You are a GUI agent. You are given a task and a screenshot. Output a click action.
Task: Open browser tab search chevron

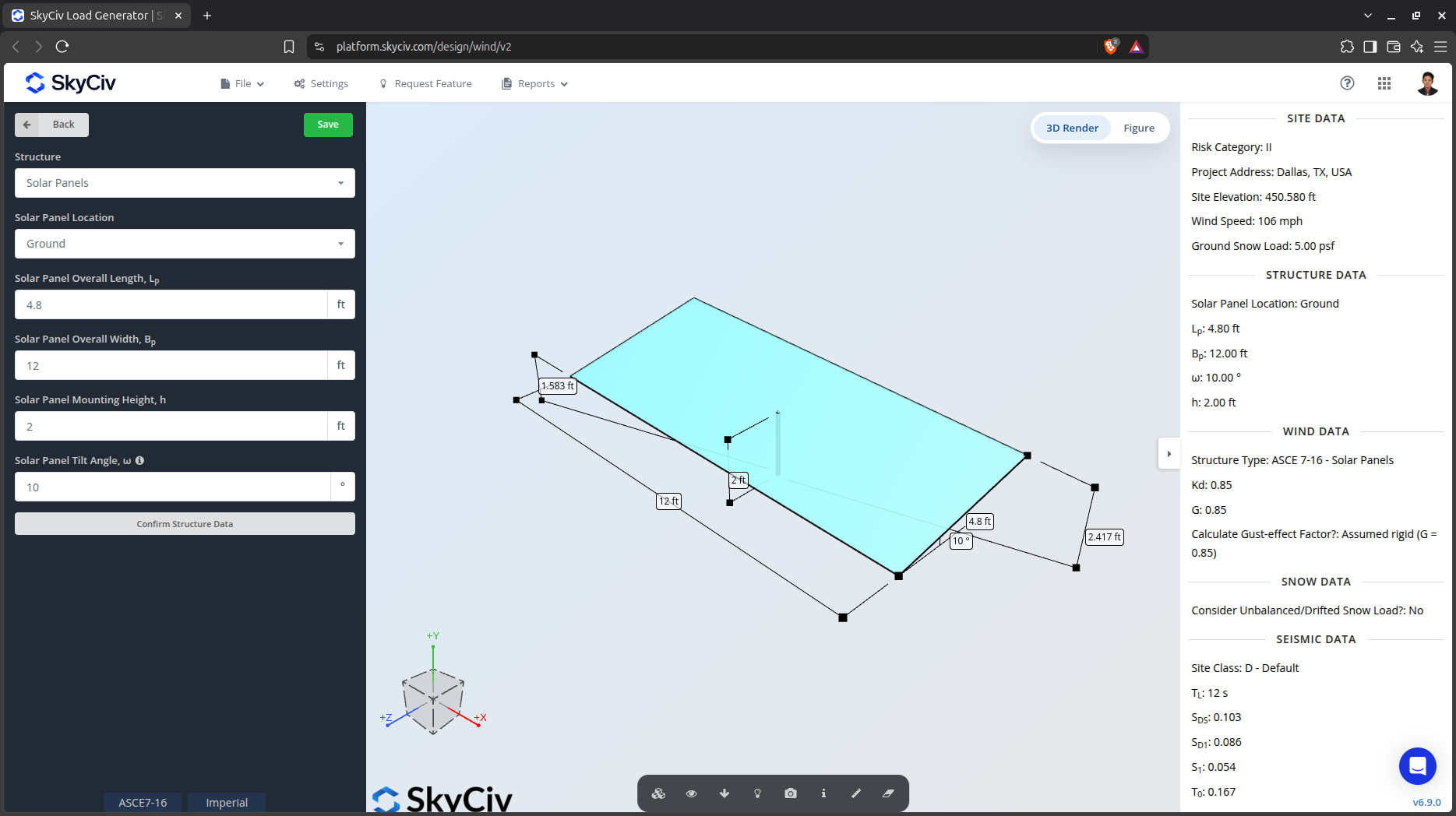coord(1368,16)
